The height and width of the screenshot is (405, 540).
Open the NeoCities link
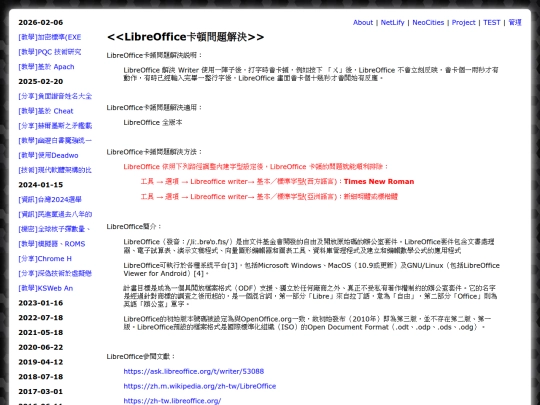point(428,22)
